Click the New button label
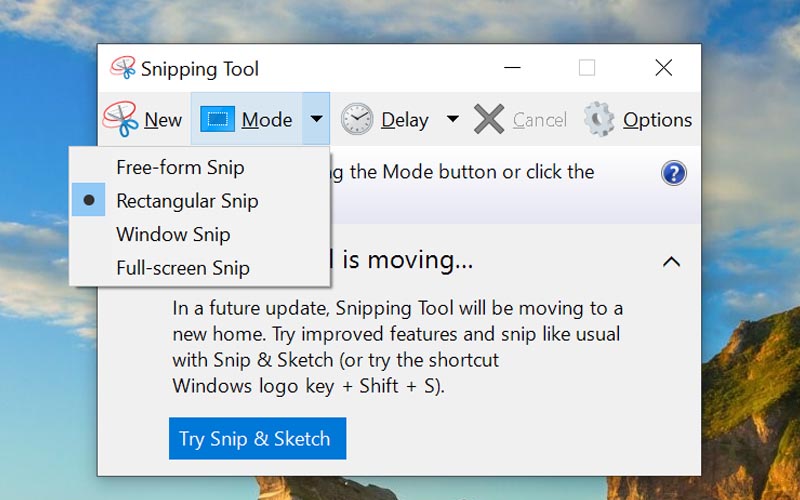Viewport: 800px width, 500px height. [163, 120]
